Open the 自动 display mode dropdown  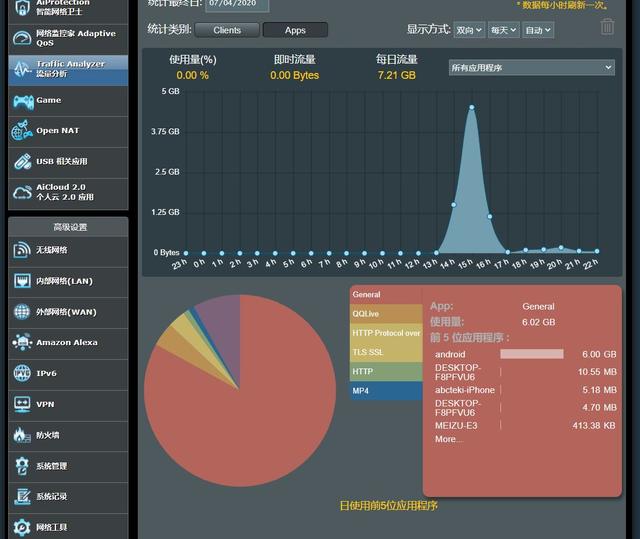pos(538,30)
